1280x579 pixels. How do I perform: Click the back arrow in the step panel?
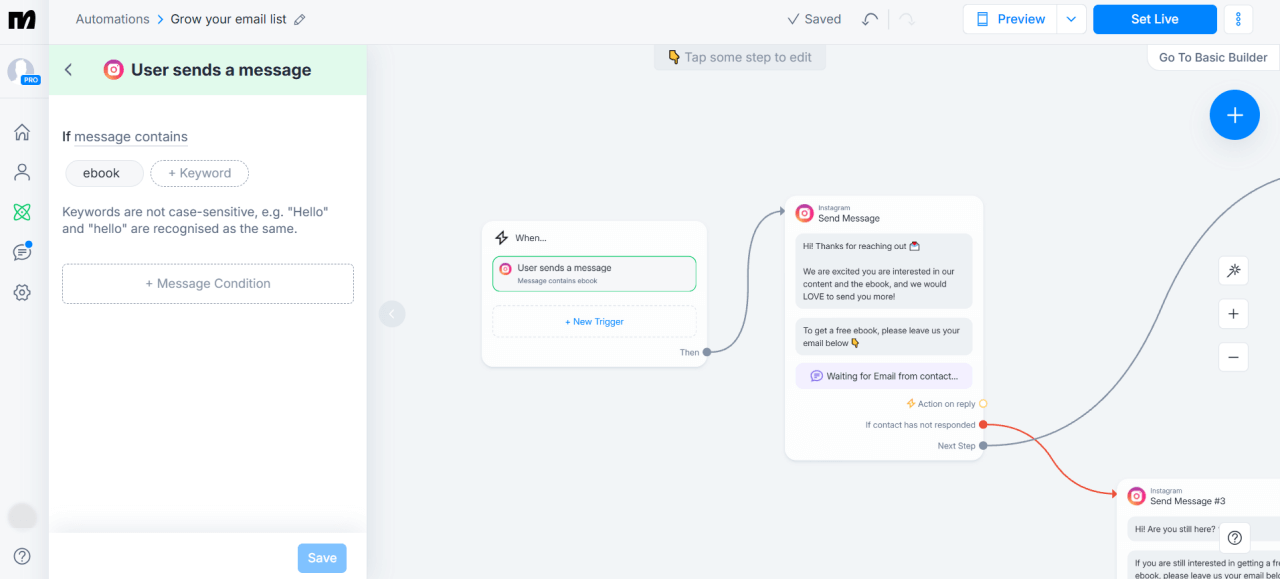(68, 70)
